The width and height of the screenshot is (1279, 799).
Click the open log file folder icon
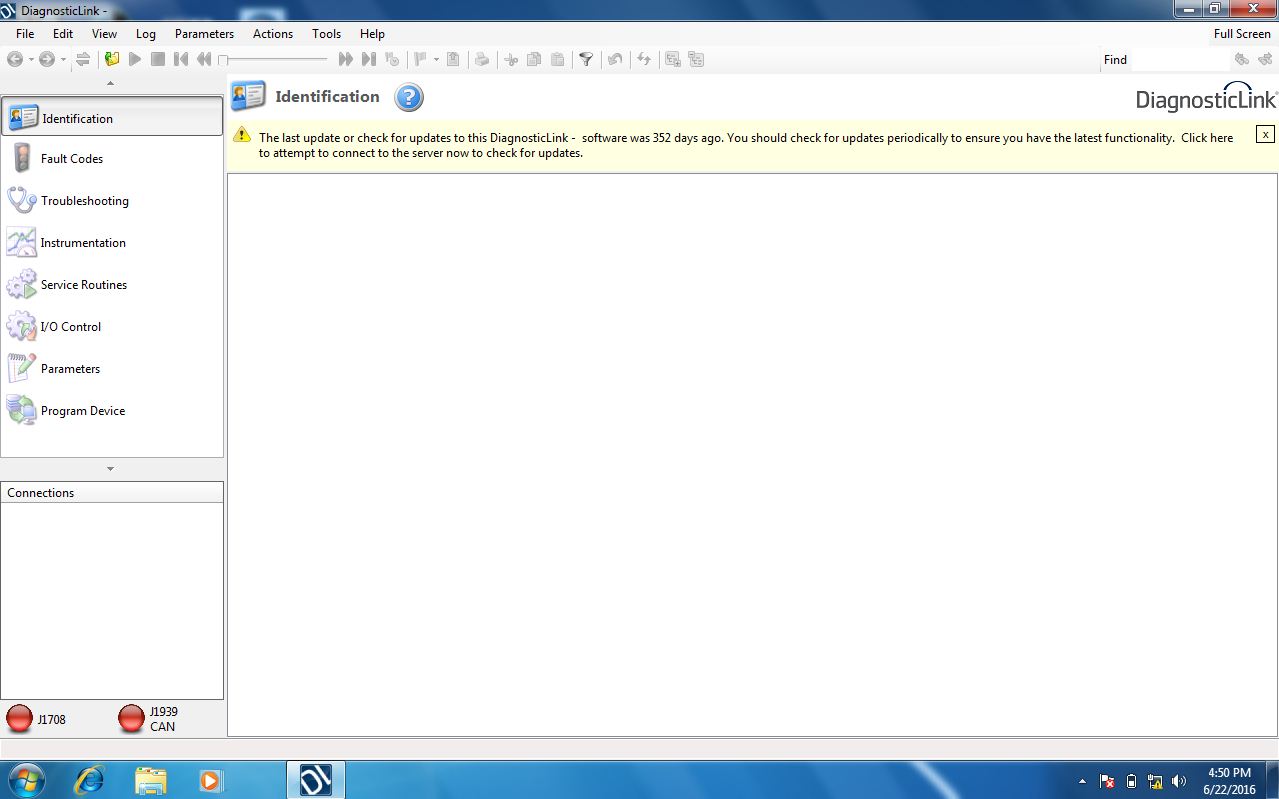(112, 60)
